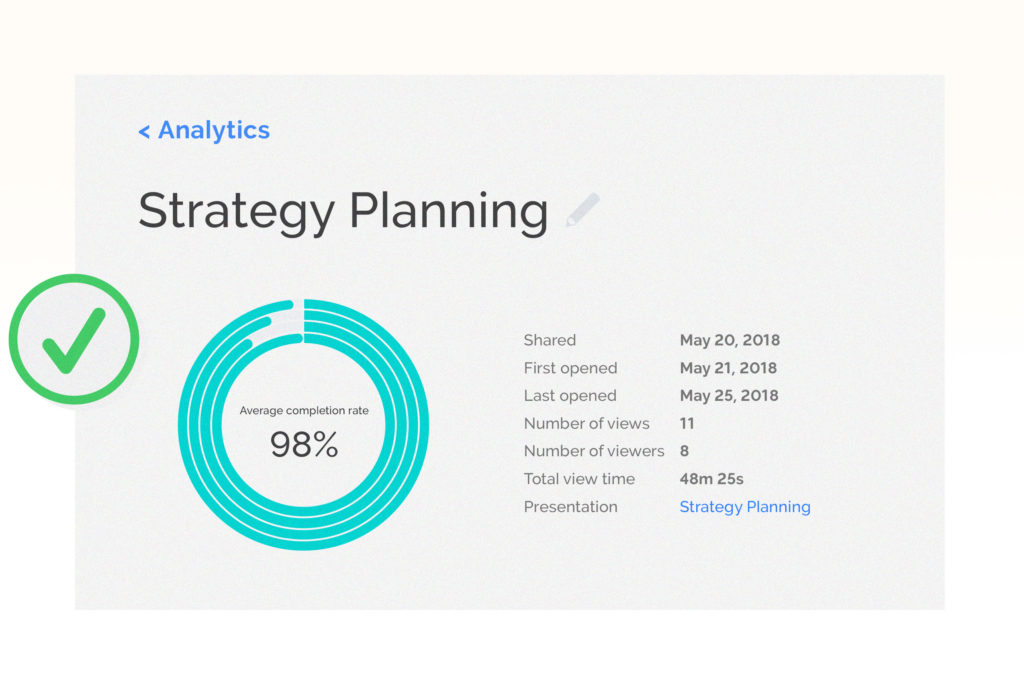1024x685 pixels.
Task: Click the Total view time label
Action: 579,479
